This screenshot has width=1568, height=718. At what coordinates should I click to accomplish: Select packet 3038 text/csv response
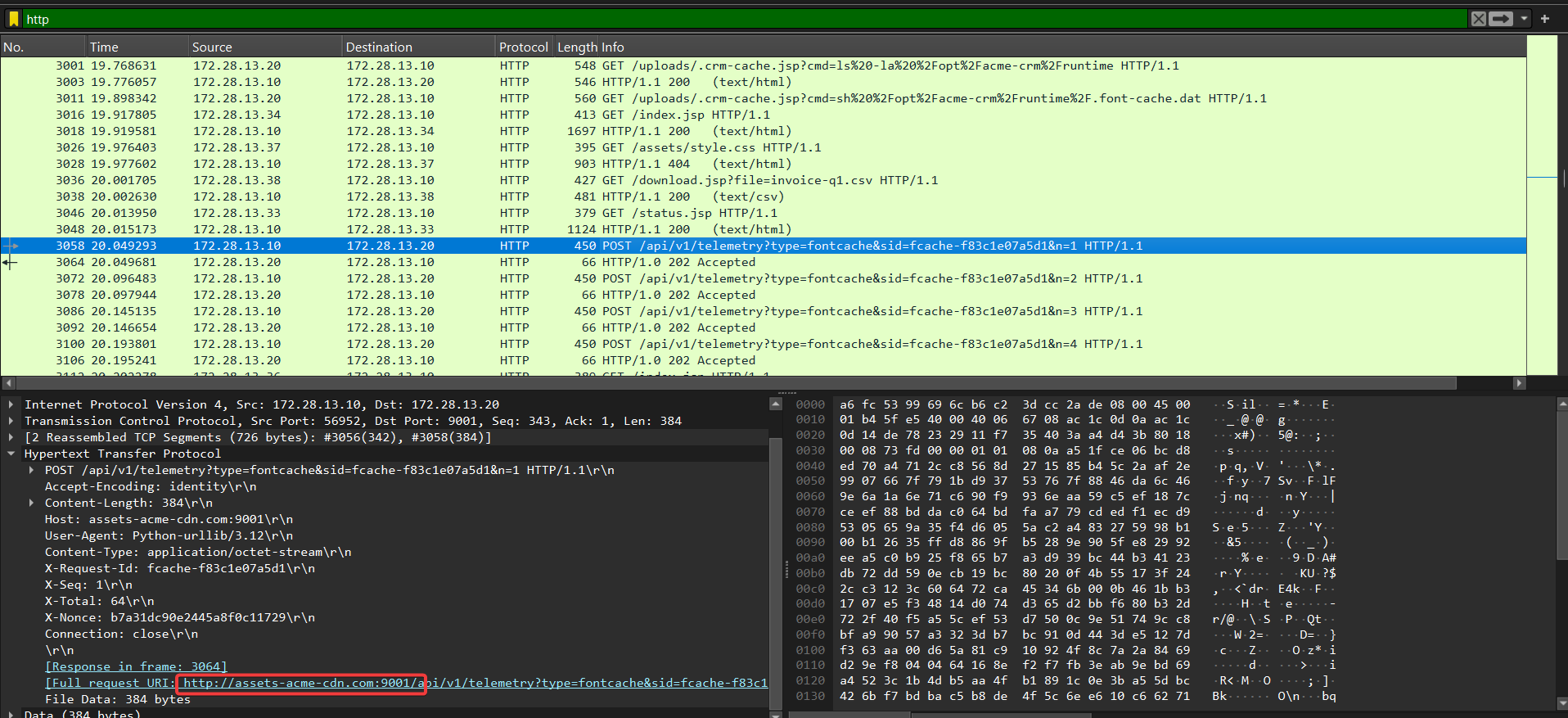click(x=763, y=196)
